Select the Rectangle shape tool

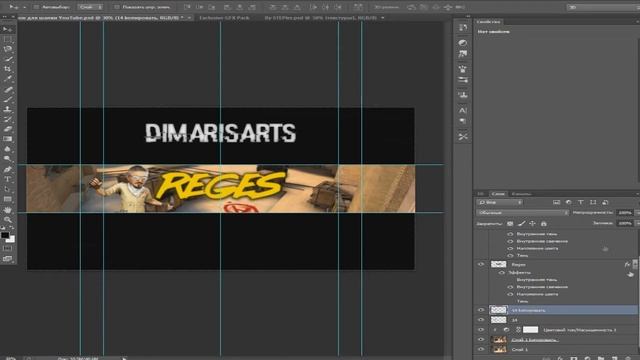[x=8, y=199]
